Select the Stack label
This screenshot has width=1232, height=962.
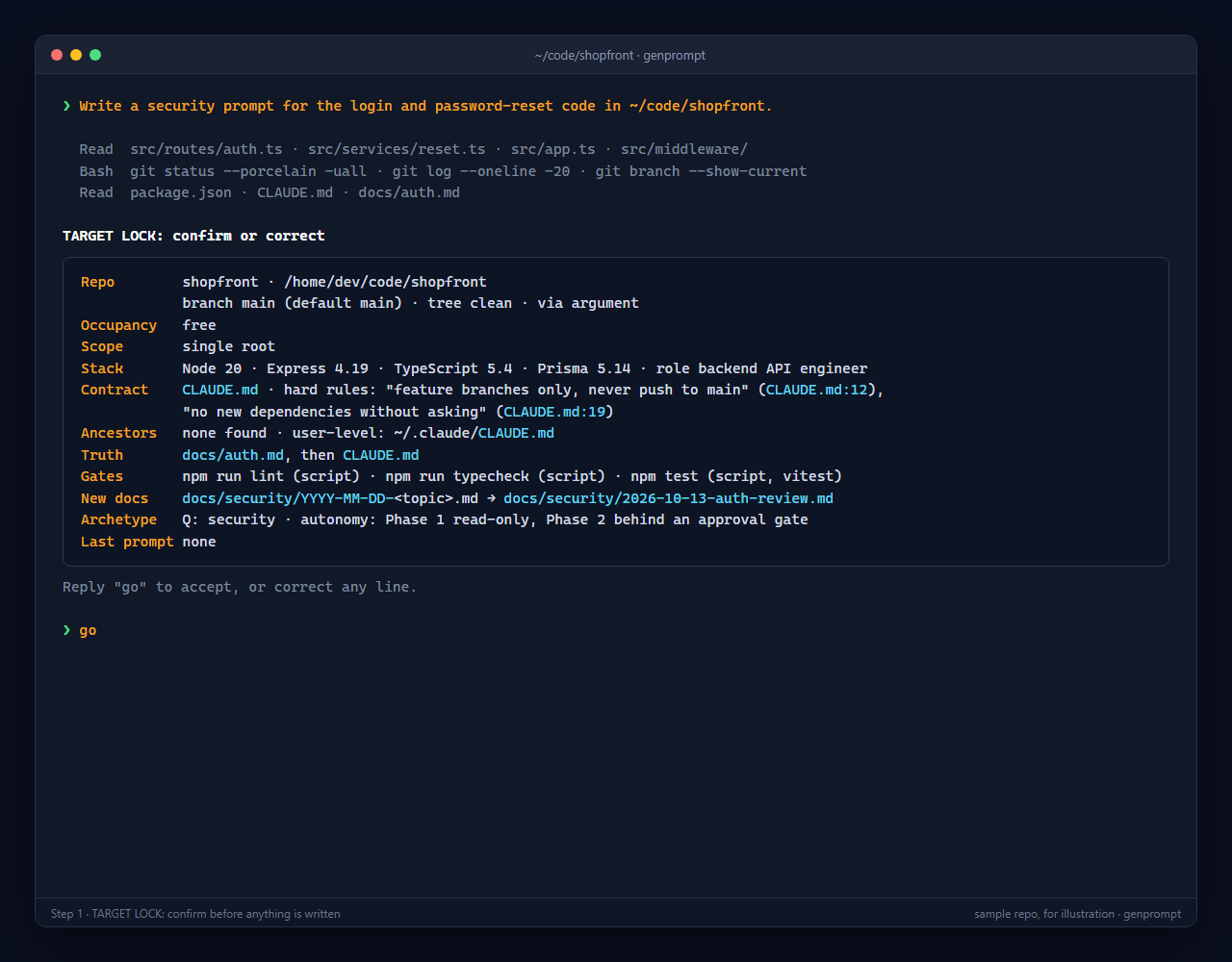102,368
